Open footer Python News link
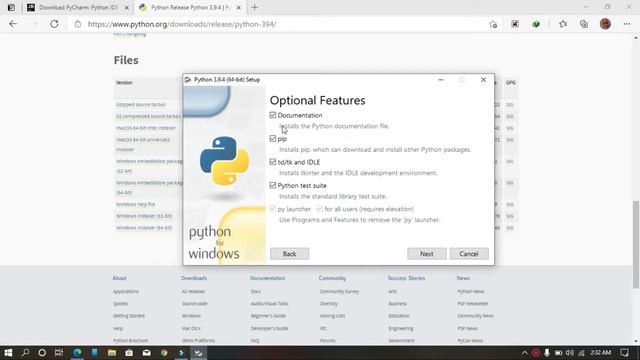Viewport: 640px width, 360px height. coord(471,291)
